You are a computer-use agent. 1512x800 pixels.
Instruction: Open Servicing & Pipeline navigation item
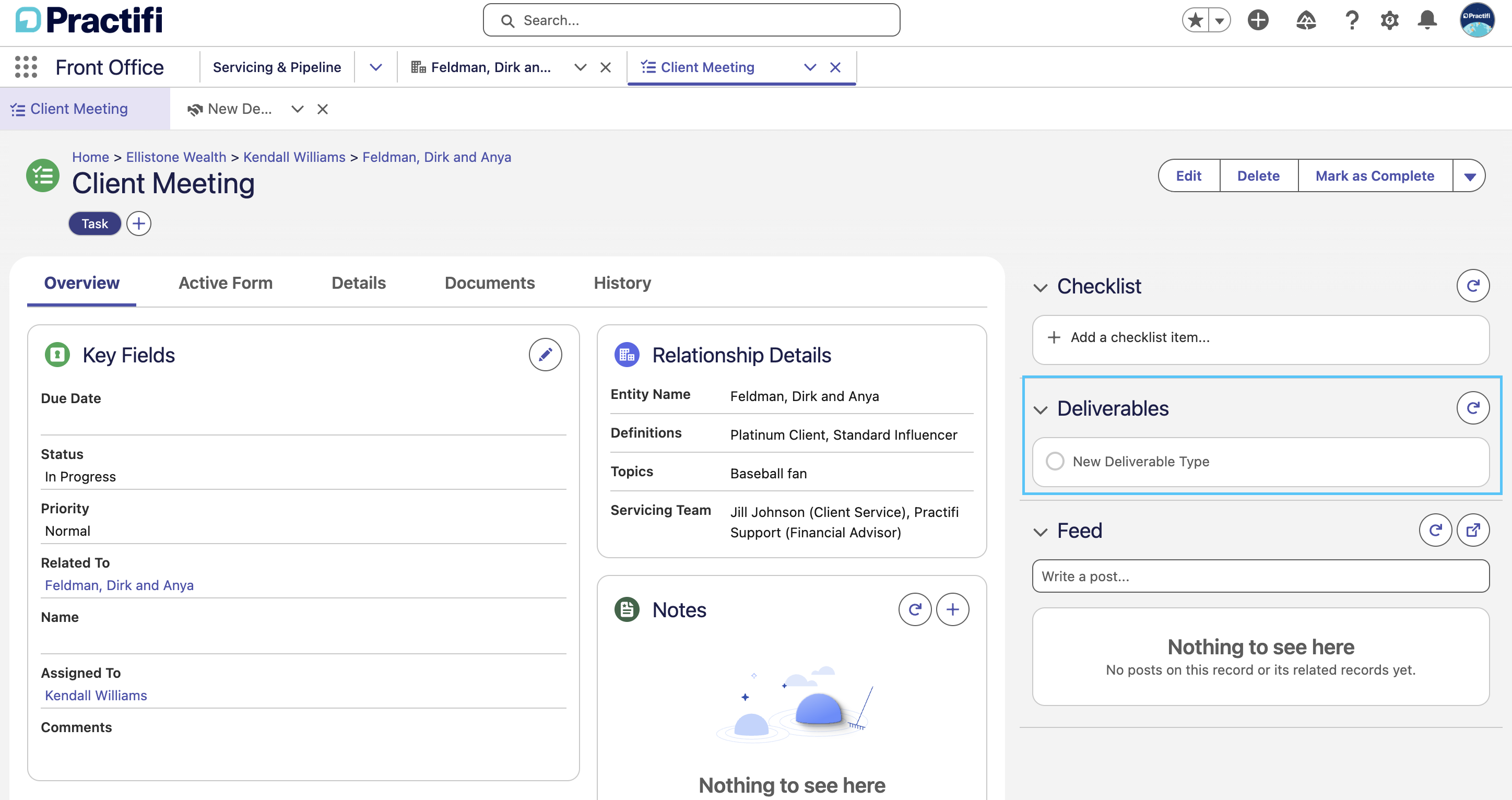[277, 67]
